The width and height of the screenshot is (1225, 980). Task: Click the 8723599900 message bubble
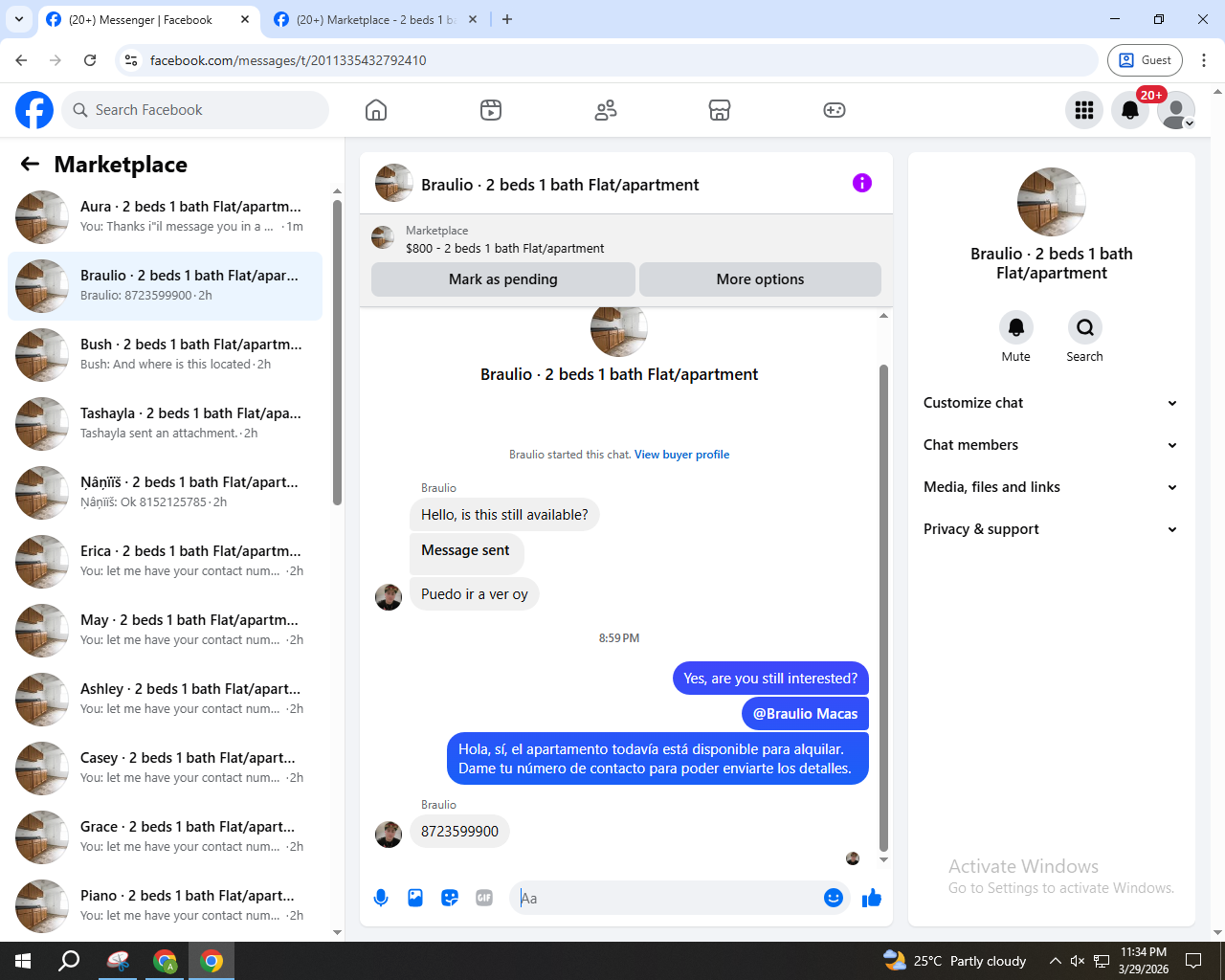459,832
